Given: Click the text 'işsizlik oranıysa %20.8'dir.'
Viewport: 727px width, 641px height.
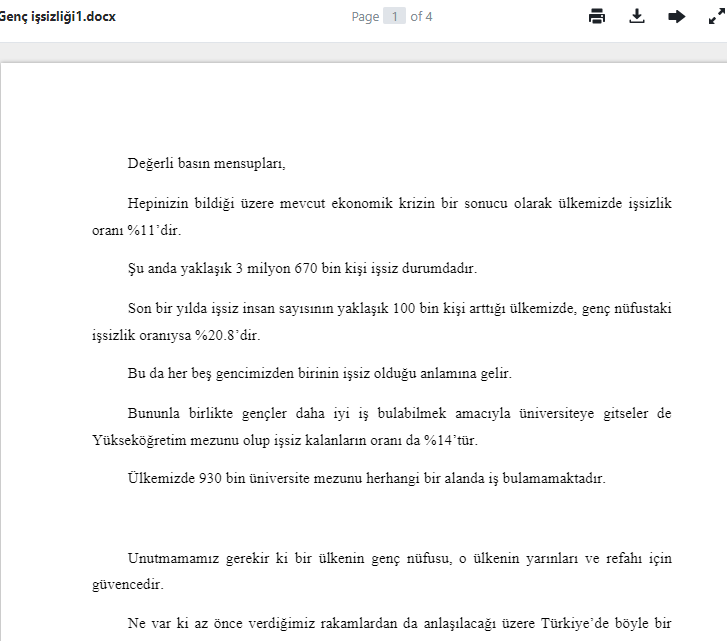Looking at the screenshot, I should tap(176, 335).
